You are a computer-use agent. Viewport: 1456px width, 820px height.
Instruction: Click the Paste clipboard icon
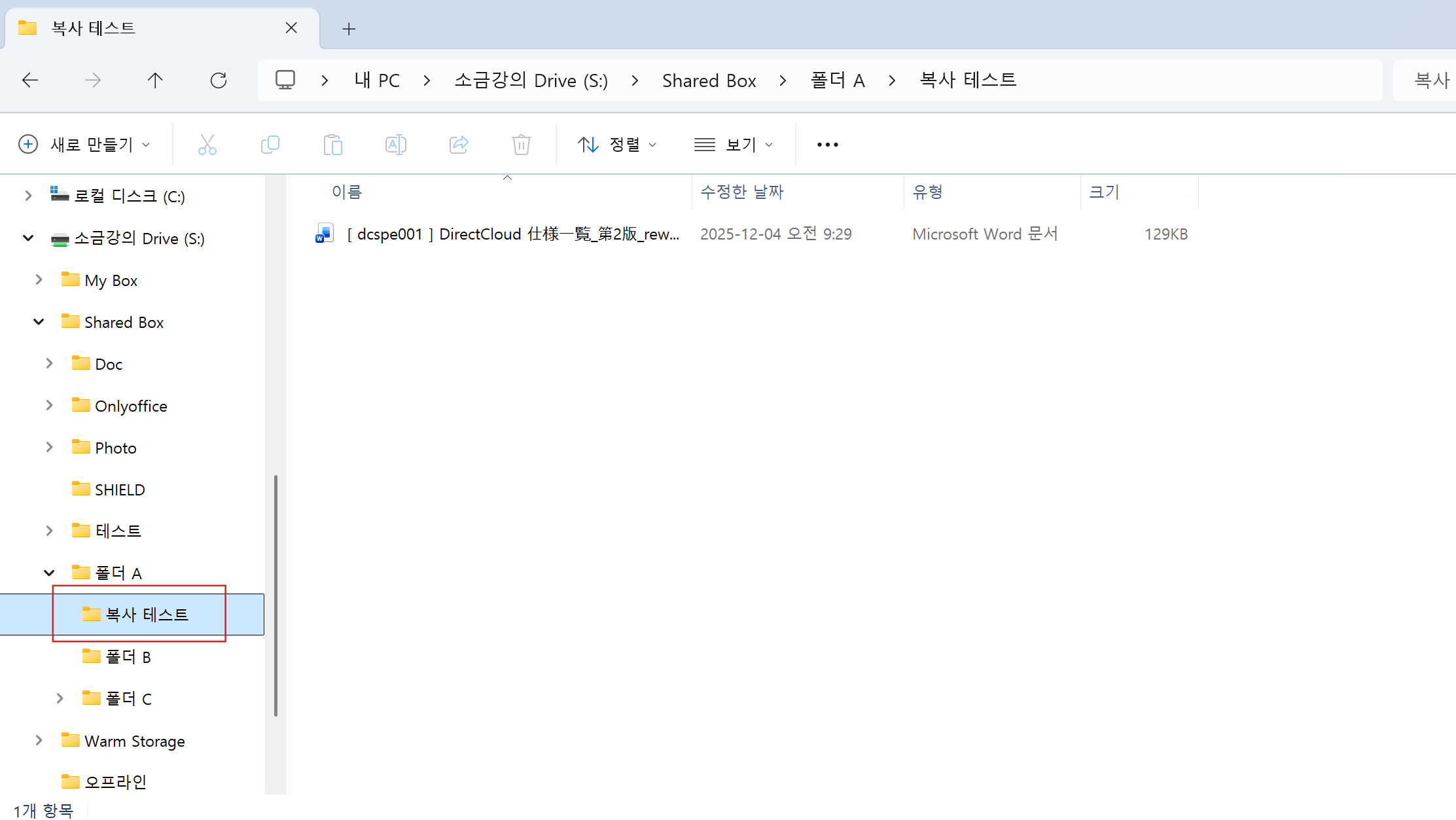pyautogui.click(x=332, y=145)
